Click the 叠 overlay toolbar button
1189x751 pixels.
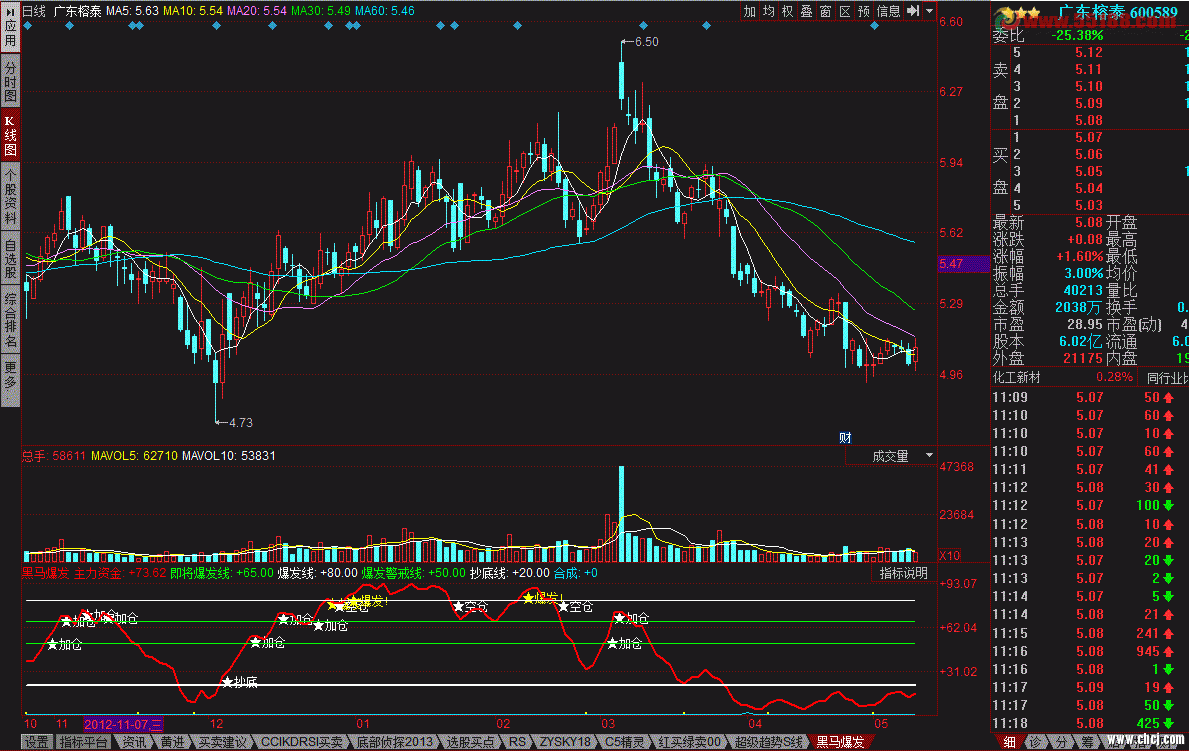point(806,11)
